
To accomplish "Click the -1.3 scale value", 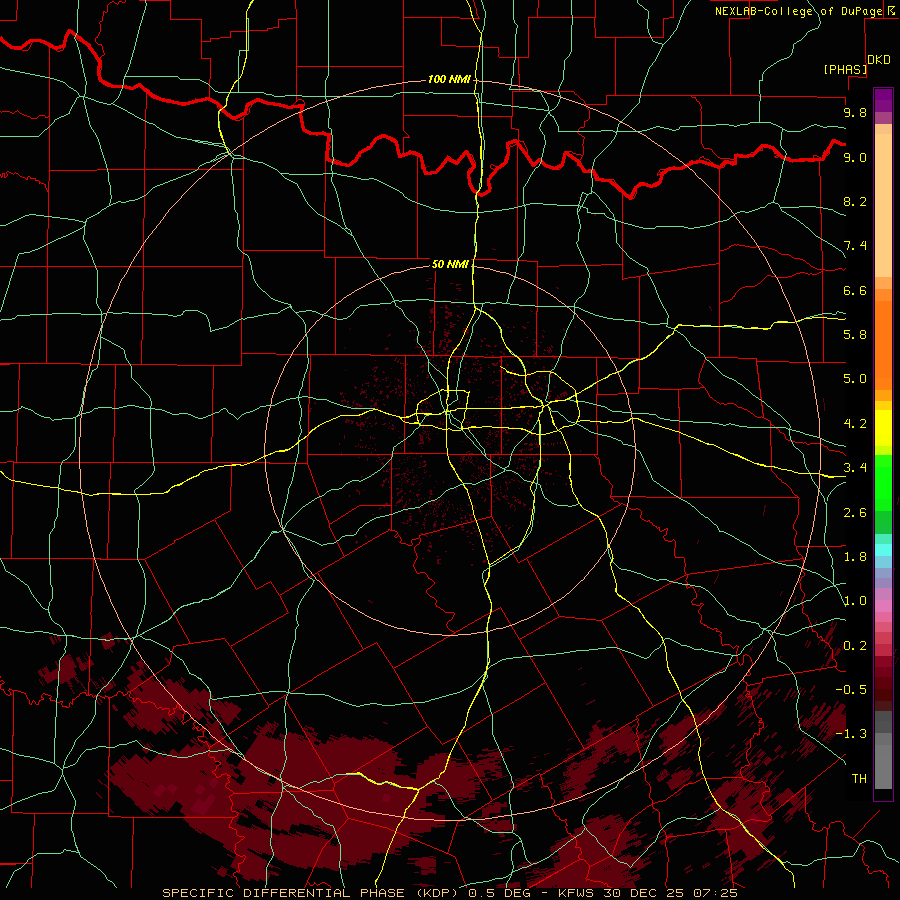I will point(851,734).
